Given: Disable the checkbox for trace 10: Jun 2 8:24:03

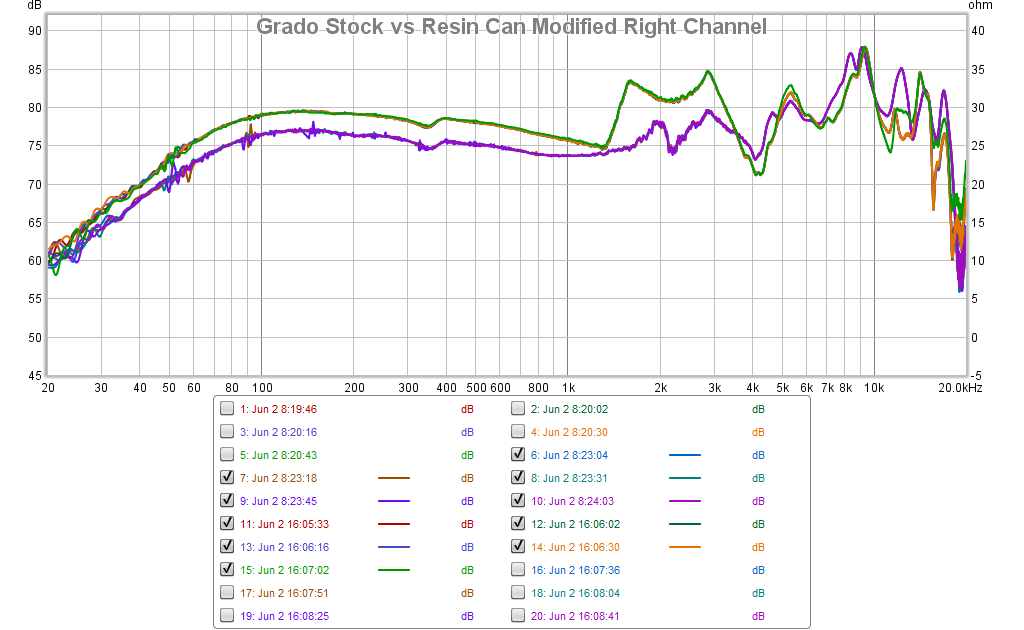Looking at the screenshot, I should pyautogui.click(x=518, y=500).
